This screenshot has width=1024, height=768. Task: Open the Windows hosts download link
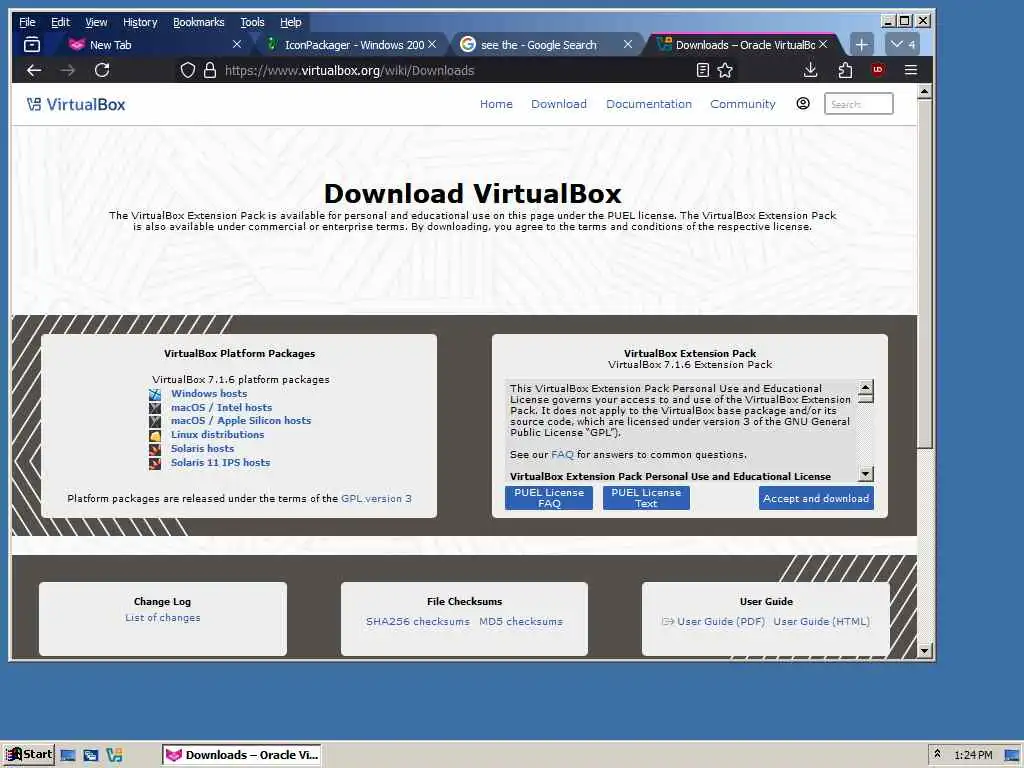click(x=209, y=394)
